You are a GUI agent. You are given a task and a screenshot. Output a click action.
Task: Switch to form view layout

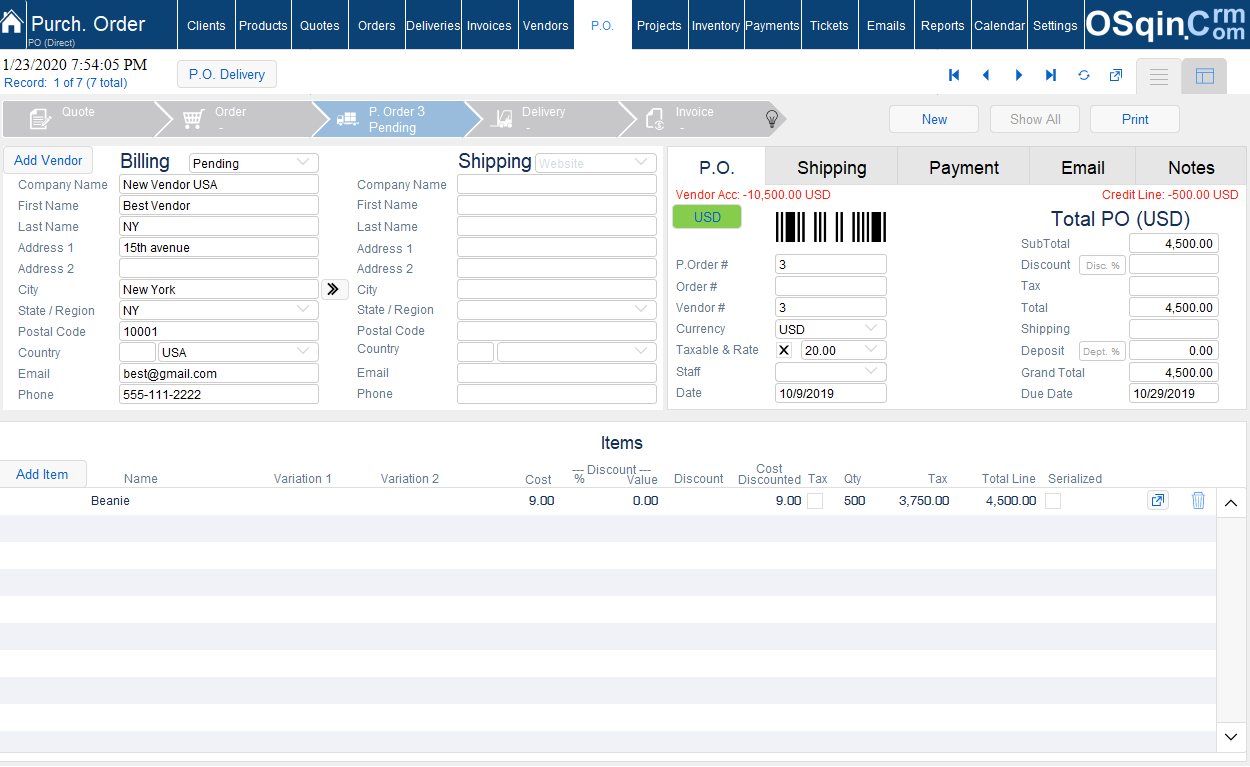pos(1204,76)
